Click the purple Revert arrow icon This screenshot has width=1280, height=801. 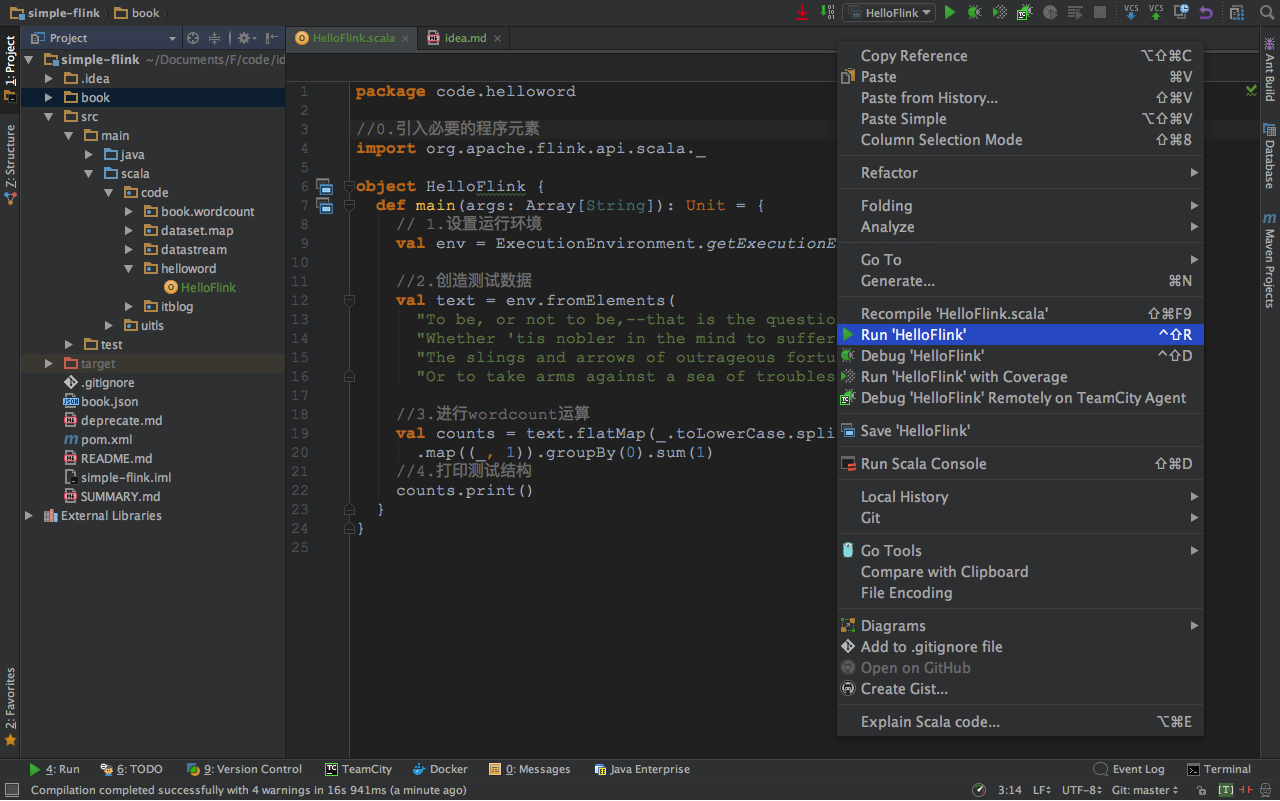[x=1206, y=12]
